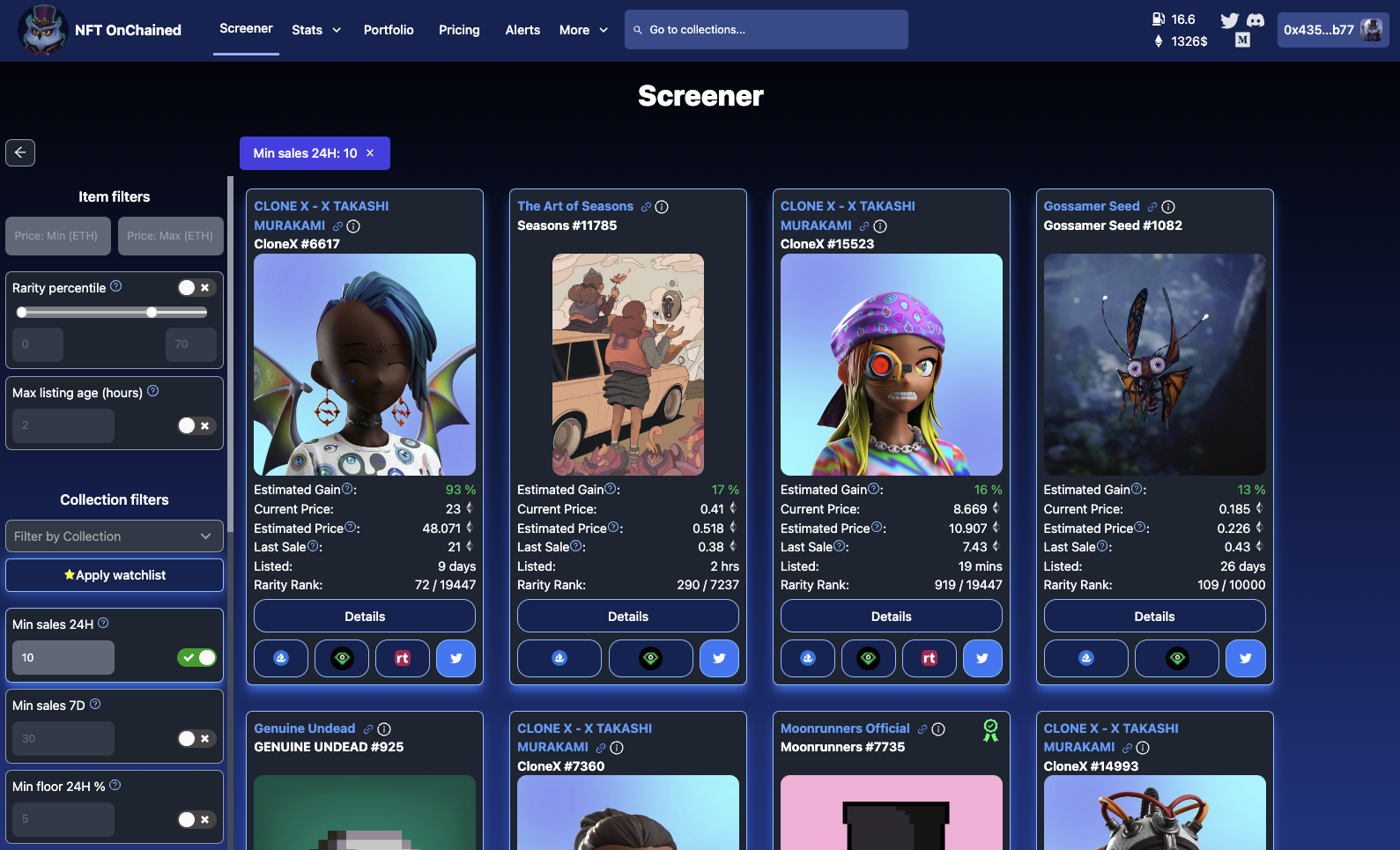Image resolution: width=1400 pixels, height=850 pixels.
Task: Click the back arrow button above Item filters
Action: click(20, 152)
